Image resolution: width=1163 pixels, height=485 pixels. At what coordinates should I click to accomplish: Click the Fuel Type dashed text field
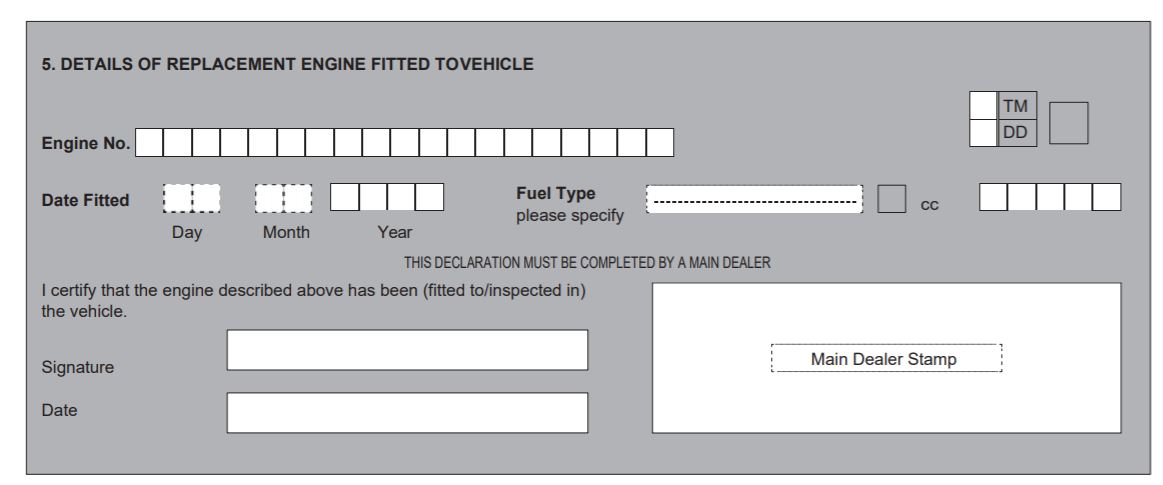click(755, 199)
